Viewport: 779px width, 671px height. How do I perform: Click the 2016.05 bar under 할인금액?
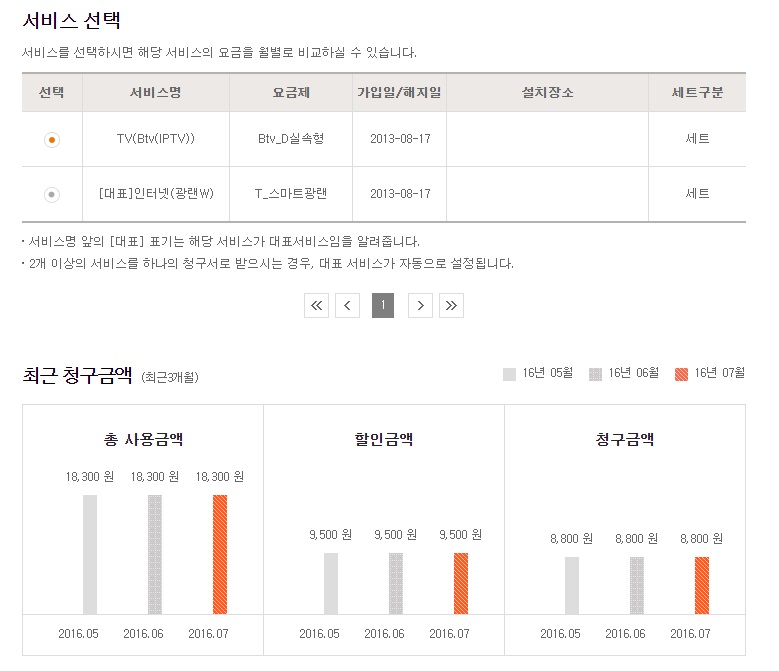pyautogui.click(x=331, y=583)
